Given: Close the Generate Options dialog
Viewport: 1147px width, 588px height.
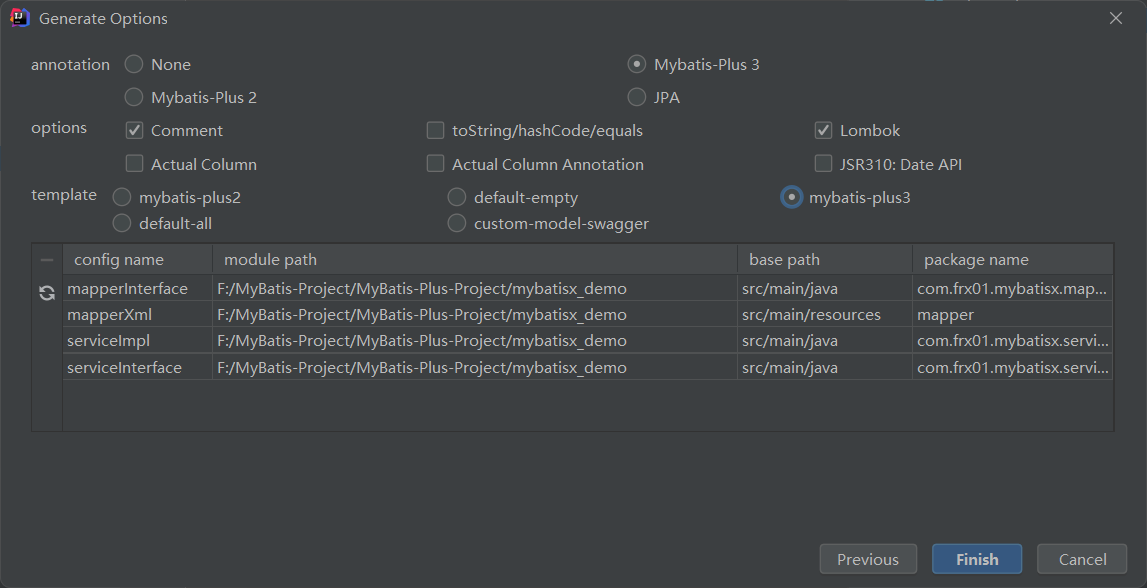Looking at the screenshot, I should pyautogui.click(x=1116, y=18).
